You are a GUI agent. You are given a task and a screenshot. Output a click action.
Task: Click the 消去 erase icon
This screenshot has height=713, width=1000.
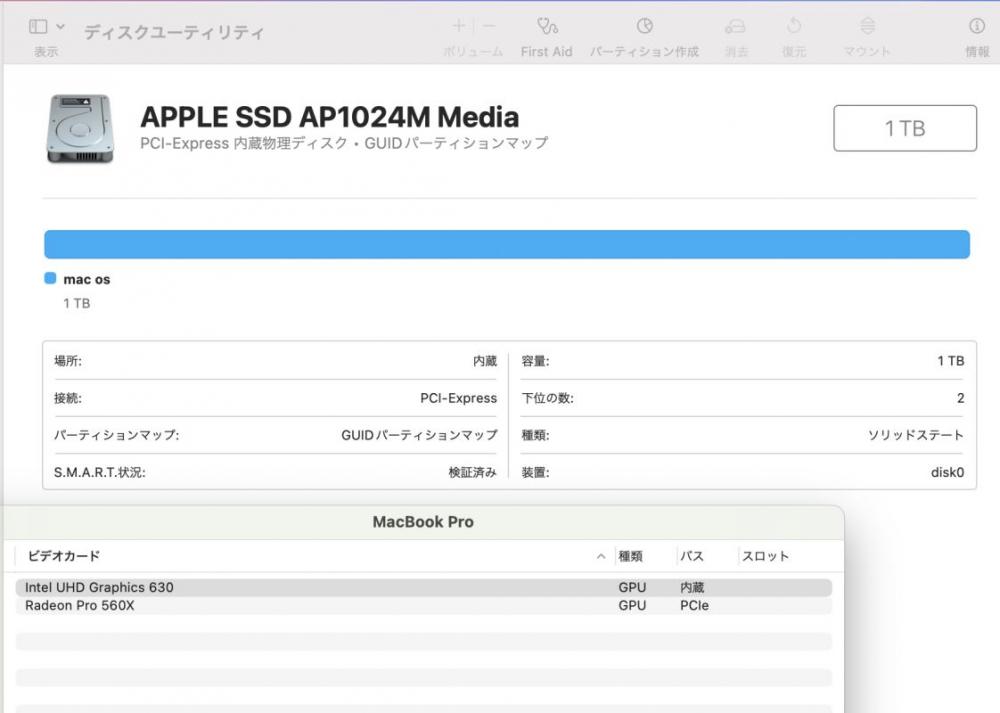click(735, 26)
